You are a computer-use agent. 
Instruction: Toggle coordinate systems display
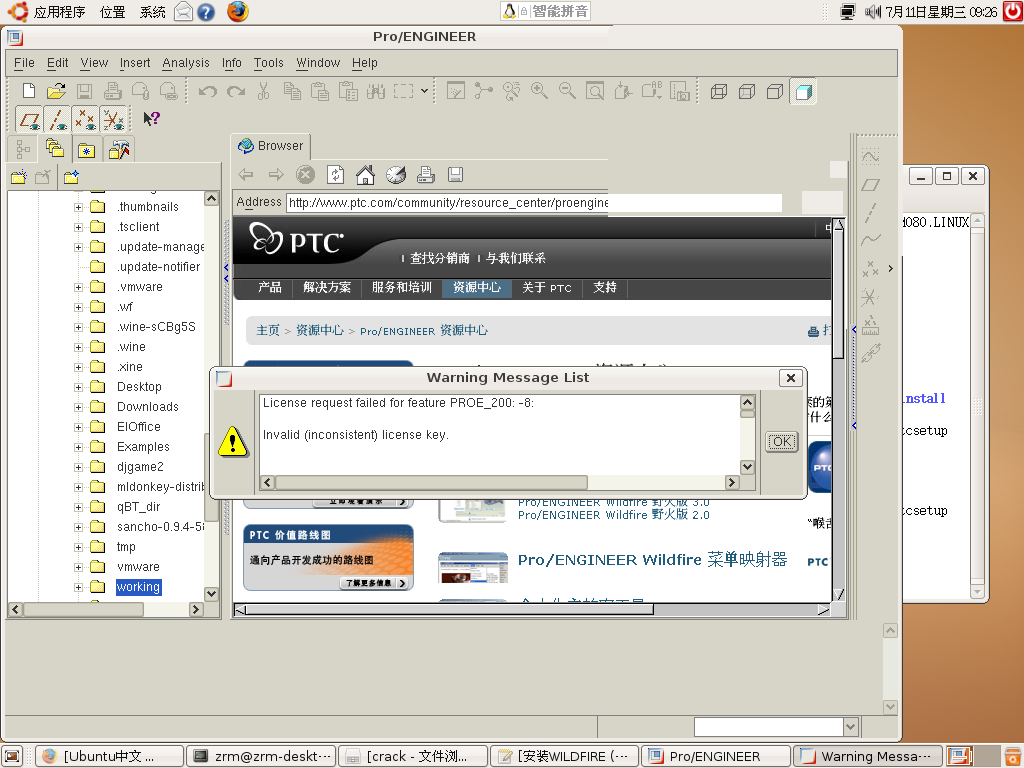pos(114,120)
